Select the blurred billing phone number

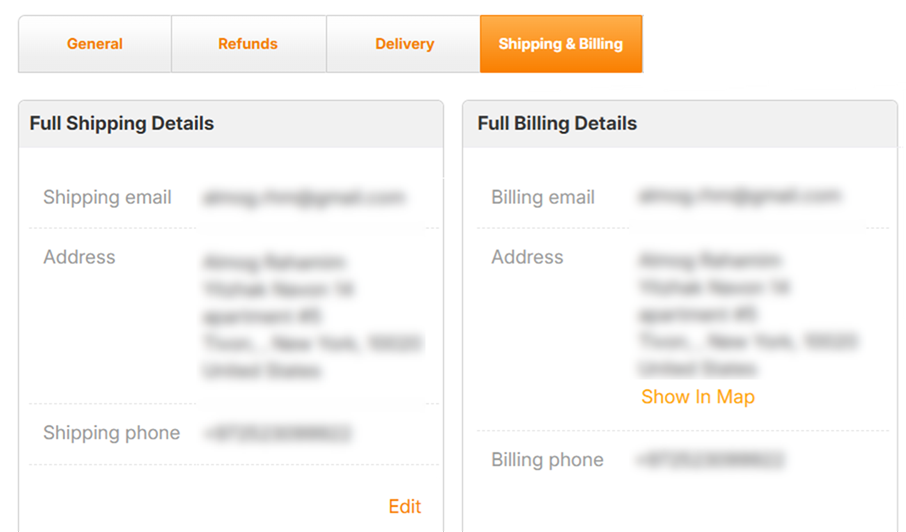711,461
